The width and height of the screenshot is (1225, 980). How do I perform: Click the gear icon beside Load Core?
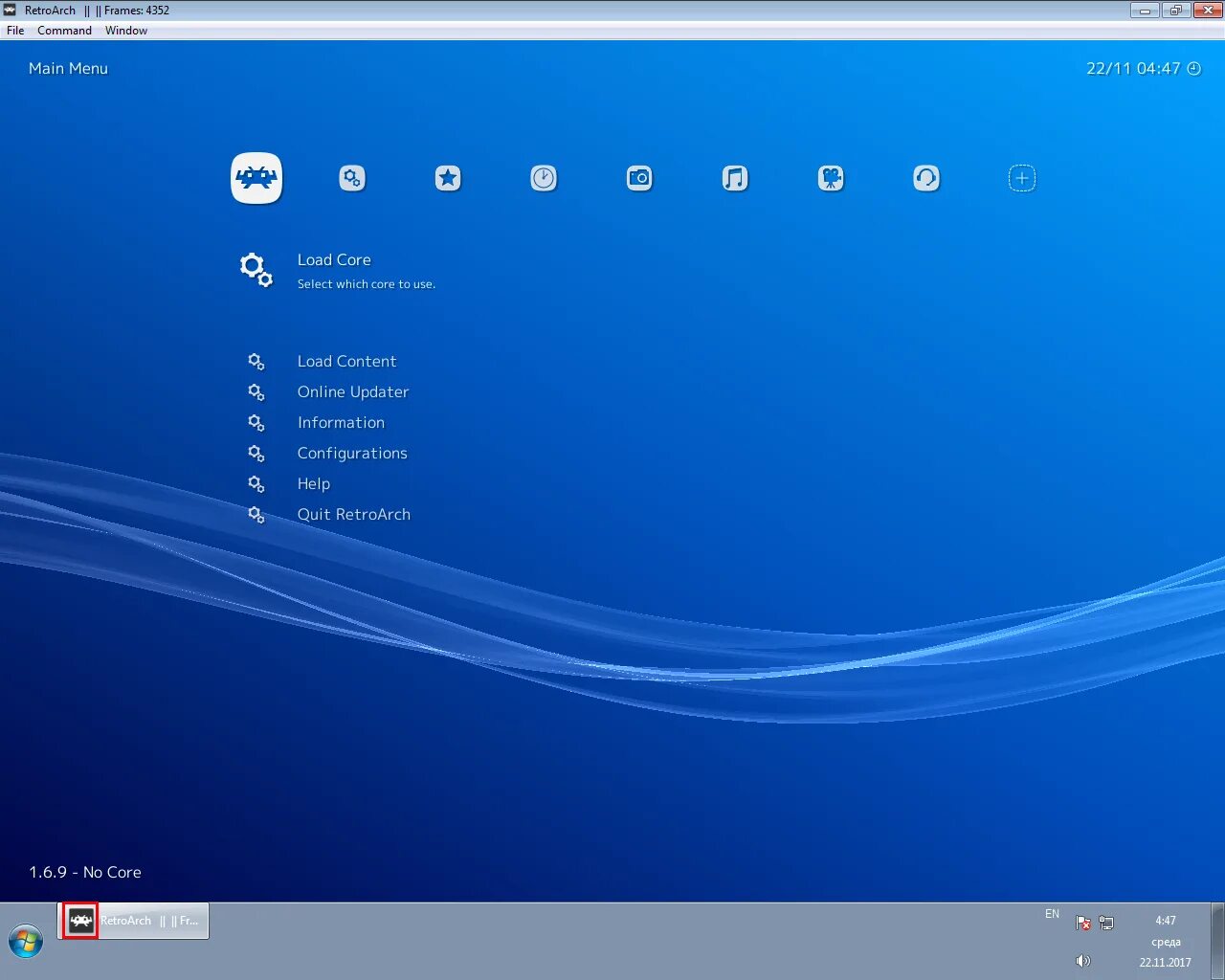click(x=256, y=270)
